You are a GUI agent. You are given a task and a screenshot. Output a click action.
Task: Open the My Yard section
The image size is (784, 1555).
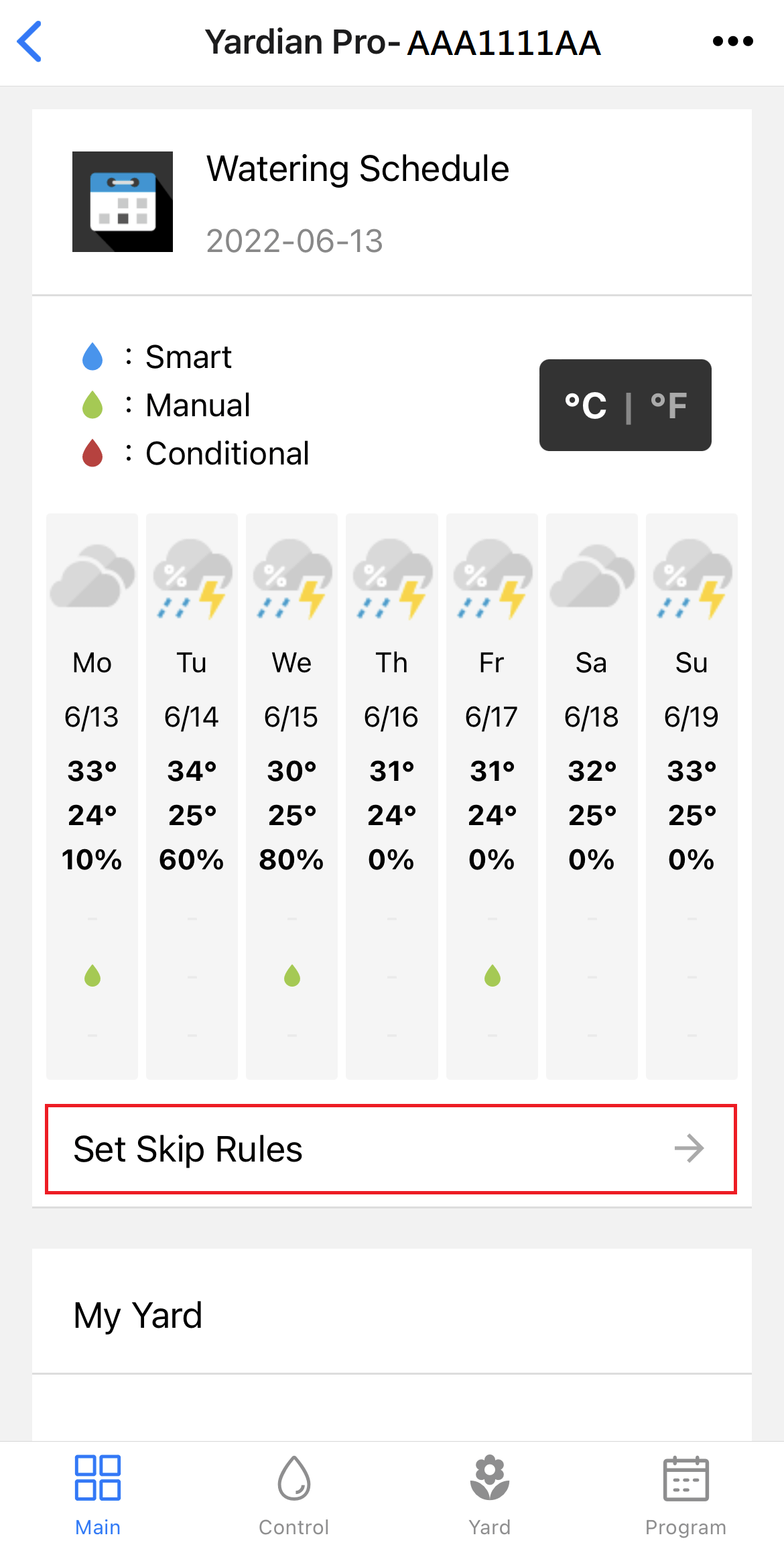392,1314
